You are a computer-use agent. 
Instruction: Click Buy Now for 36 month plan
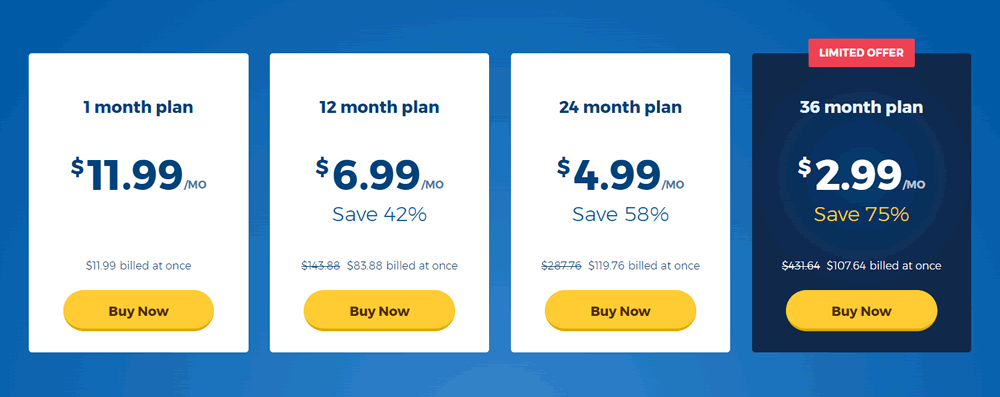click(x=862, y=311)
